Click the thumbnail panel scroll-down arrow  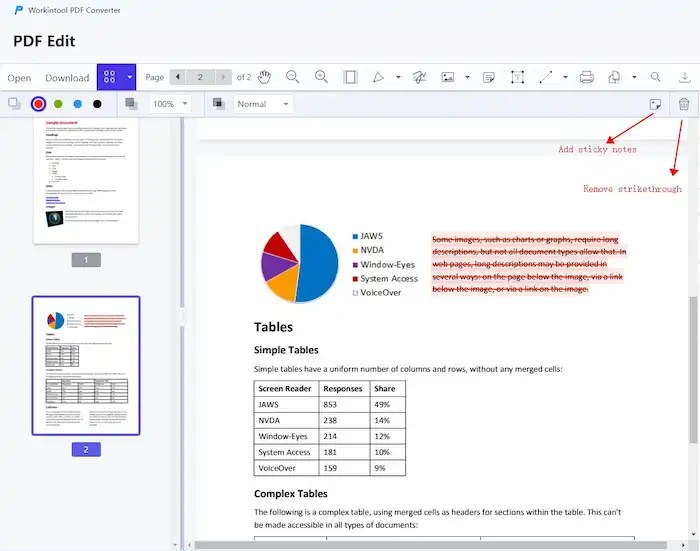(175, 545)
